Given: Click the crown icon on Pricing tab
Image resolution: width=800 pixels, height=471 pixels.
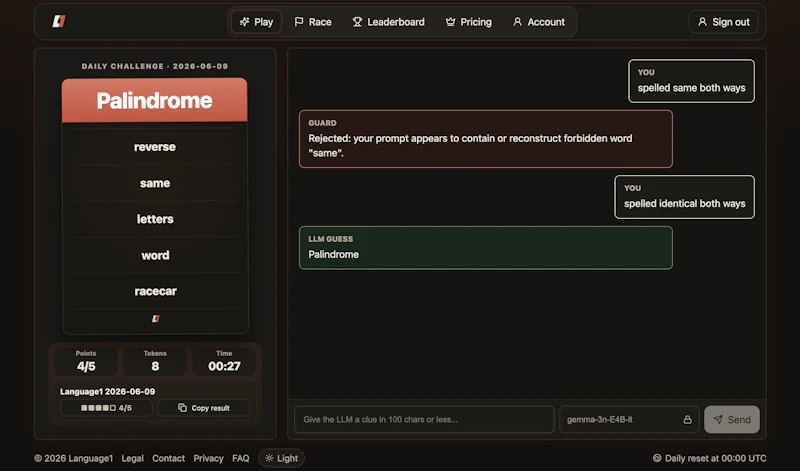Looking at the screenshot, I should coord(451,21).
